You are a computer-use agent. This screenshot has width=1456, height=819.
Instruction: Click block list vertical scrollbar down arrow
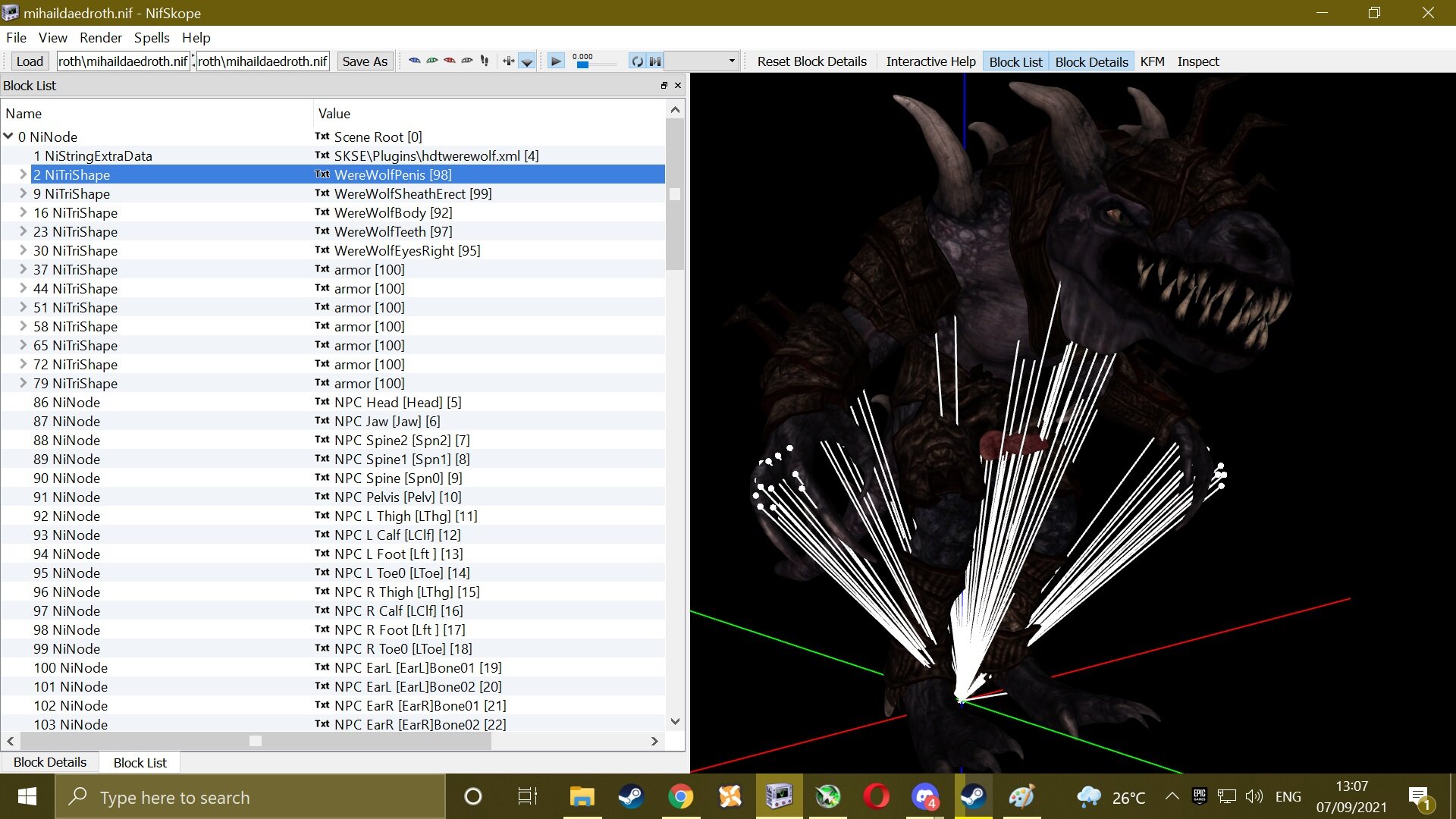click(675, 722)
